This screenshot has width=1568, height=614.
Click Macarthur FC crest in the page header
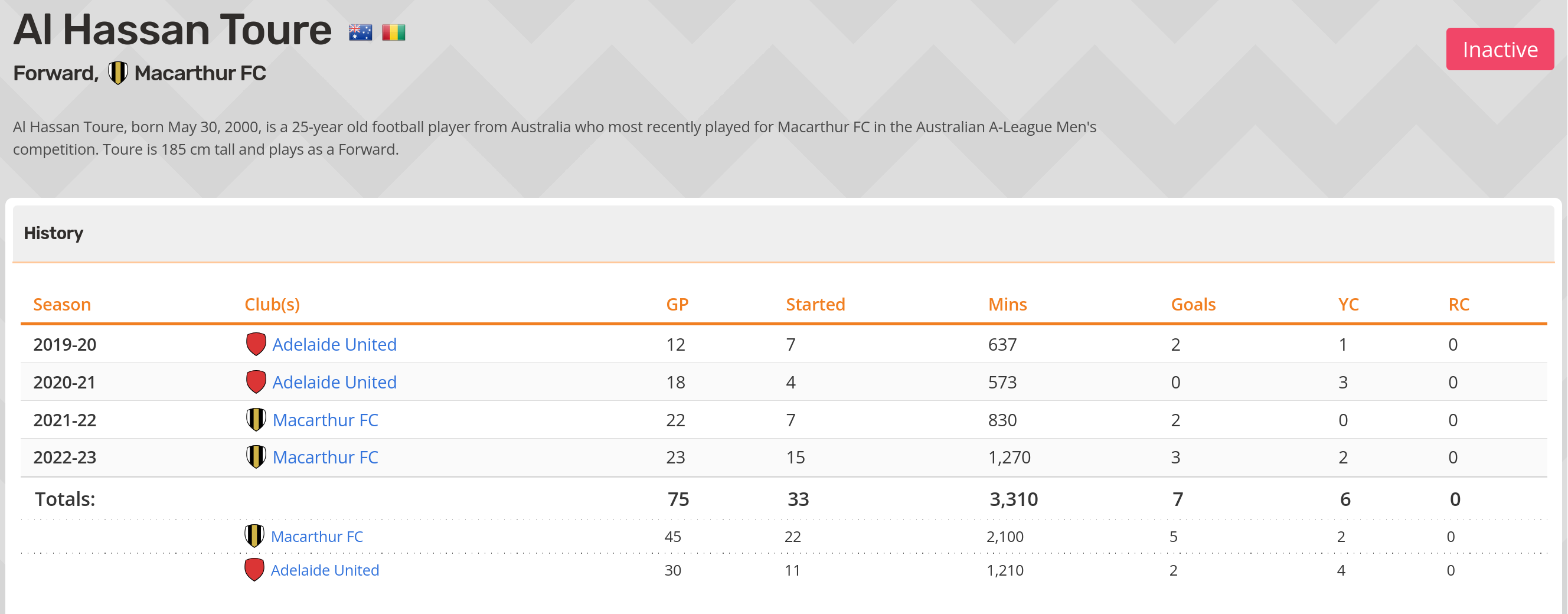point(117,73)
